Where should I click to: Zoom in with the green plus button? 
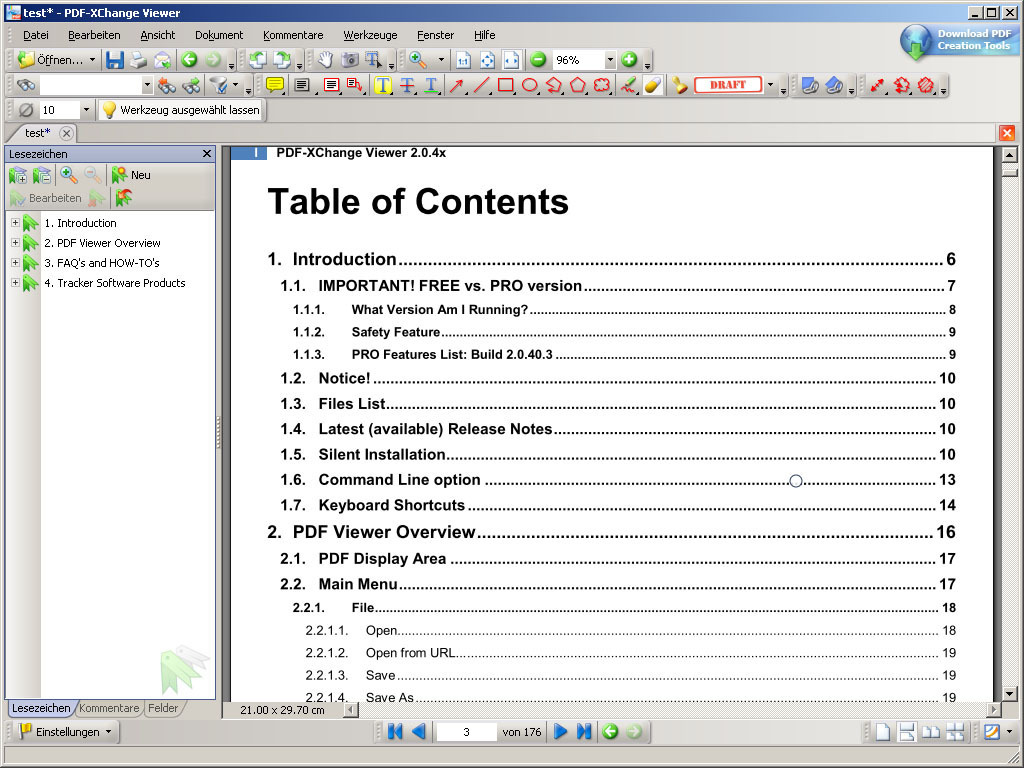tap(629, 60)
